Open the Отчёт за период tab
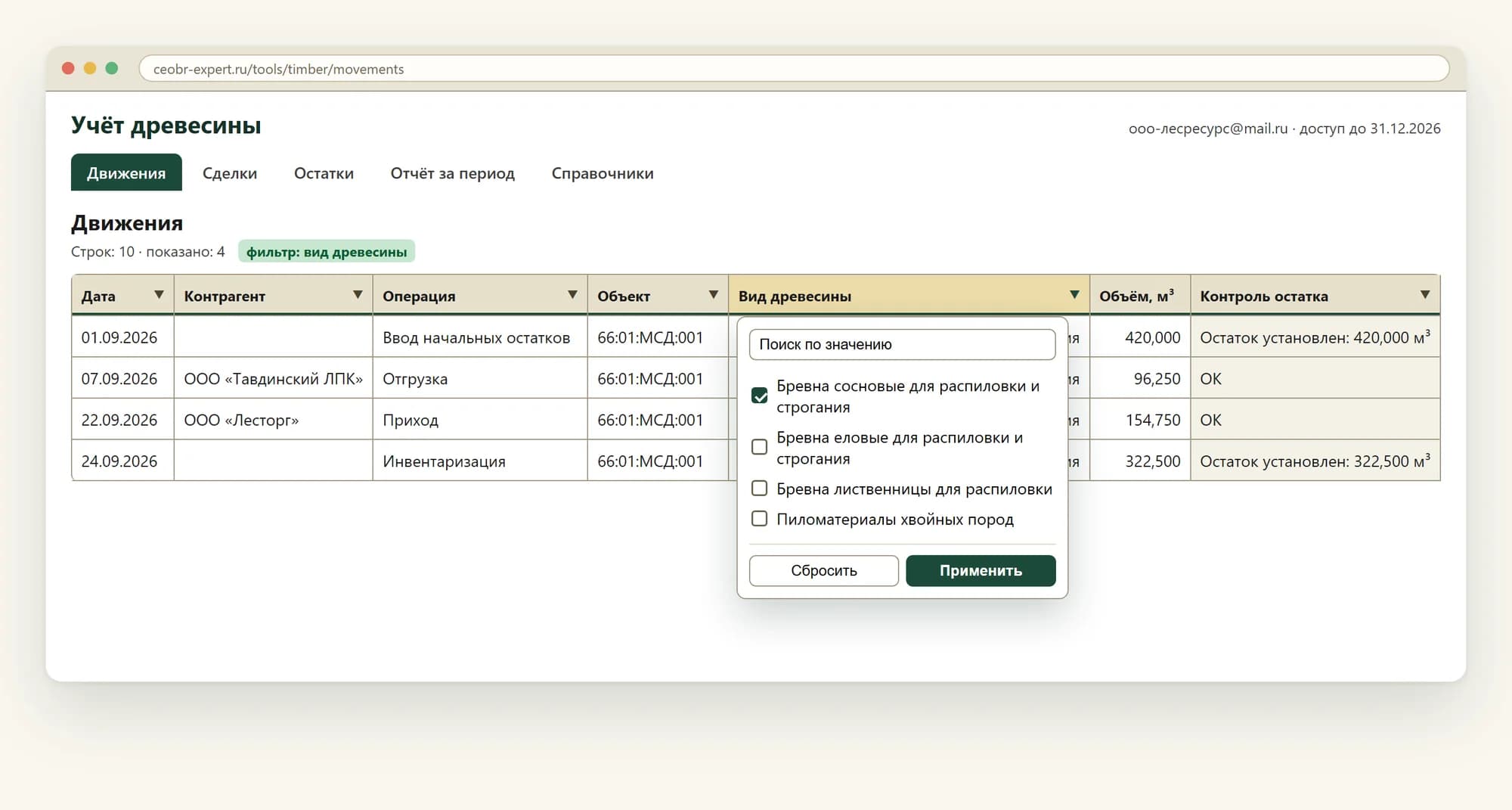Image resolution: width=1512 pixels, height=810 pixels. pyautogui.click(x=452, y=172)
